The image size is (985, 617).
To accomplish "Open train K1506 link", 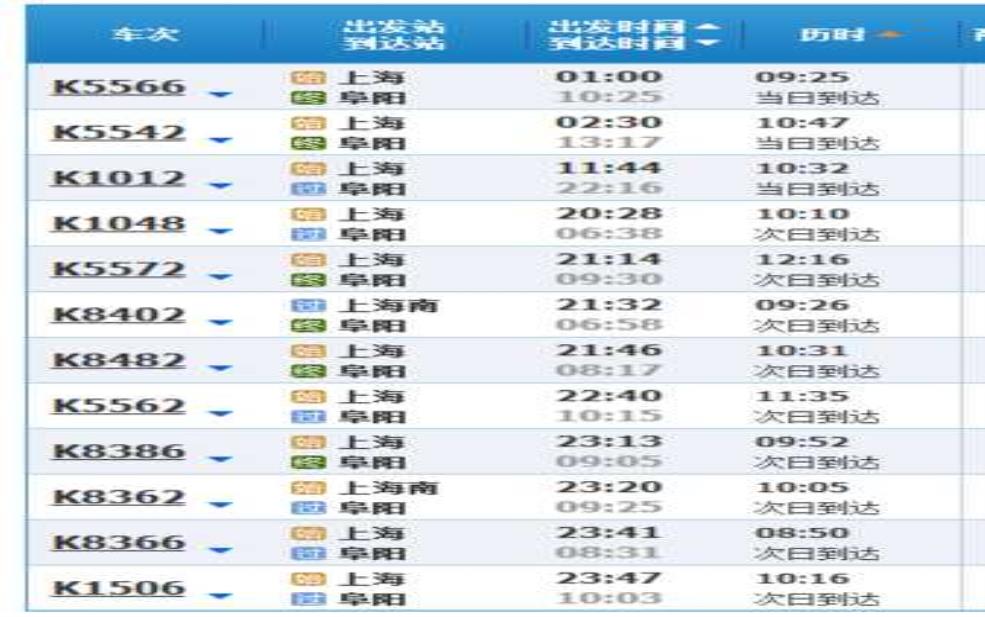I will pyautogui.click(x=118, y=588).
